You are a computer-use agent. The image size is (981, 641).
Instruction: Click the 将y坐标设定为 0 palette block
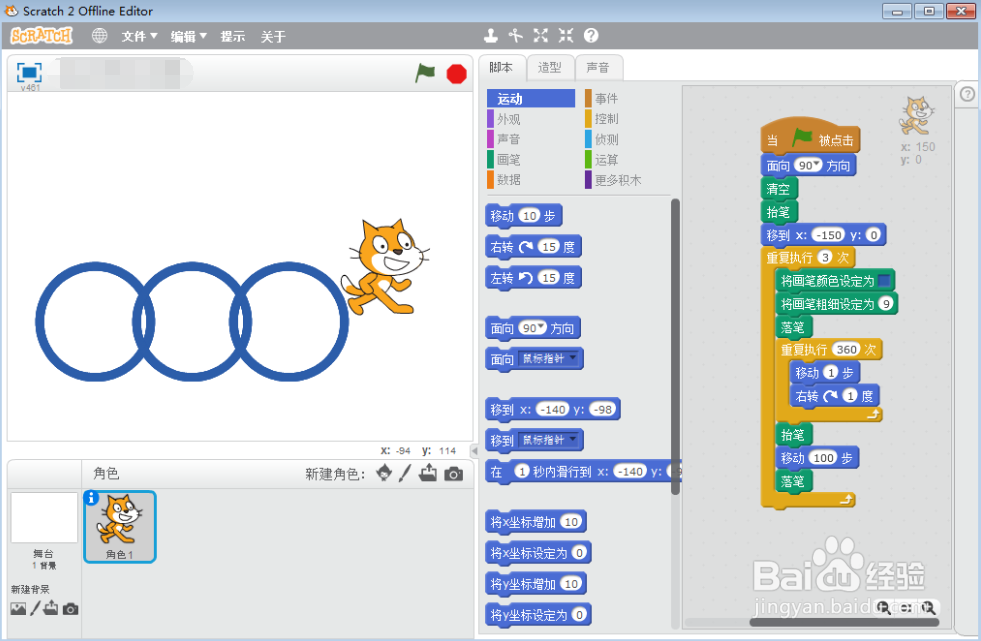coord(538,615)
